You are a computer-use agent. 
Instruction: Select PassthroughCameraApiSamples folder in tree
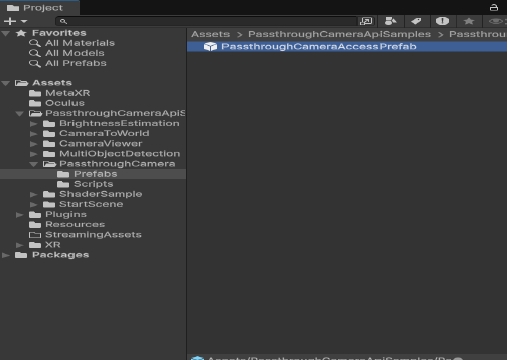[115, 113]
